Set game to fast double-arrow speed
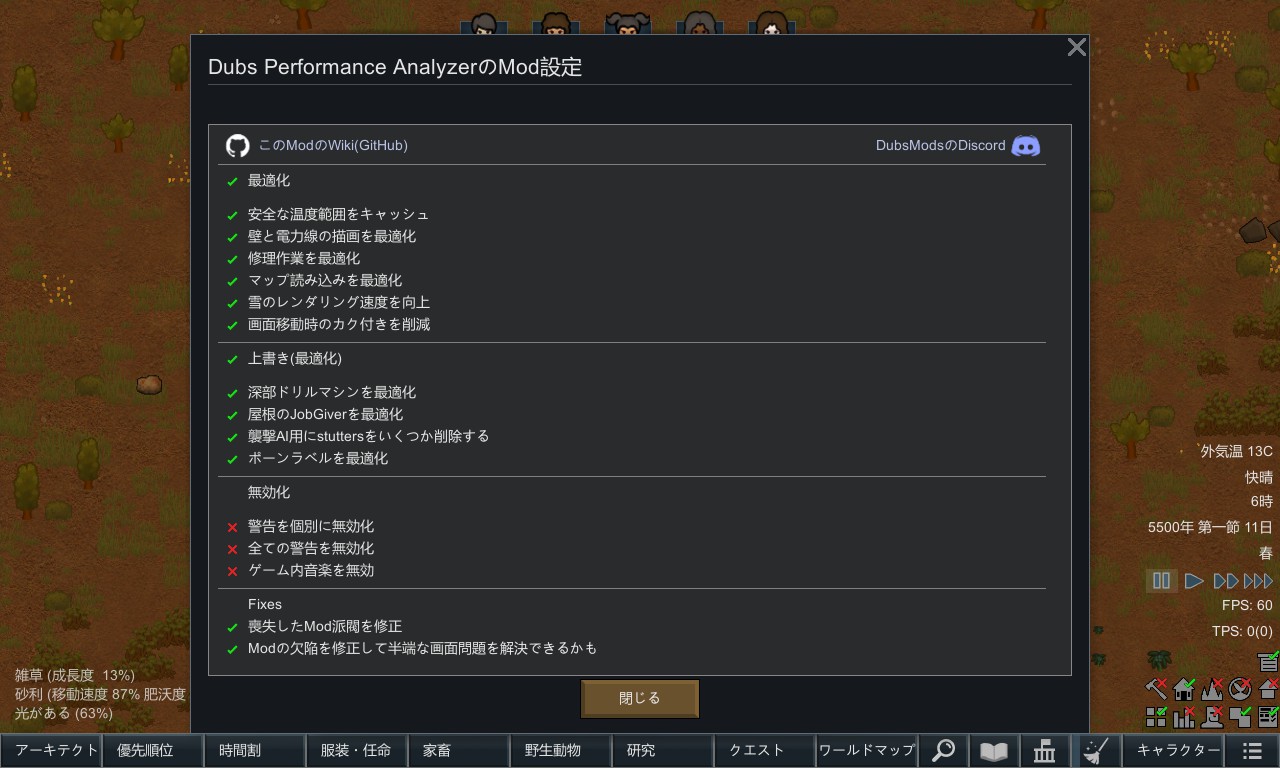The height and width of the screenshot is (768, 1280). point(1226,580)
